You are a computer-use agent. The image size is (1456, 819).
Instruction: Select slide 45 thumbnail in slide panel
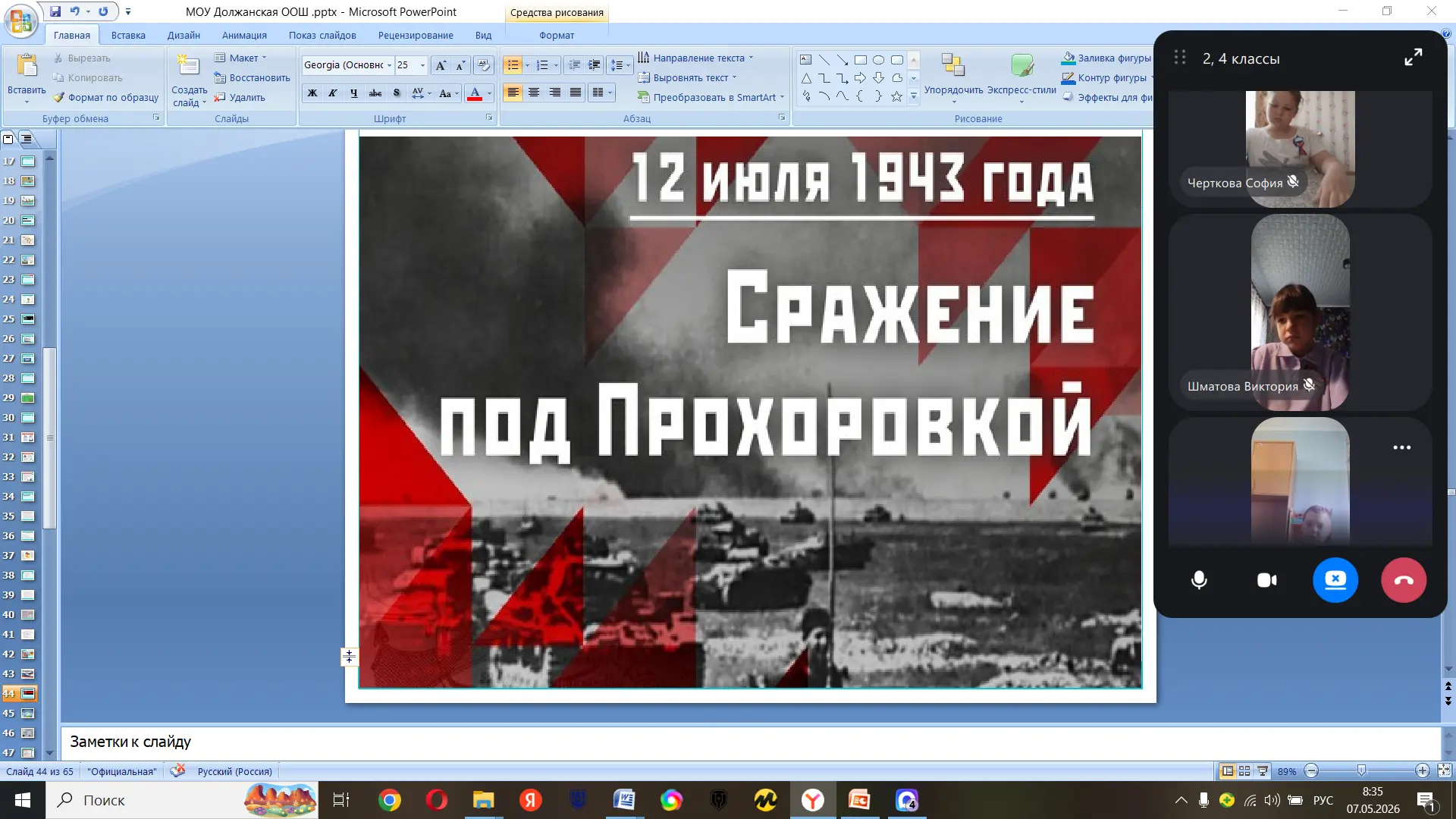28,713
